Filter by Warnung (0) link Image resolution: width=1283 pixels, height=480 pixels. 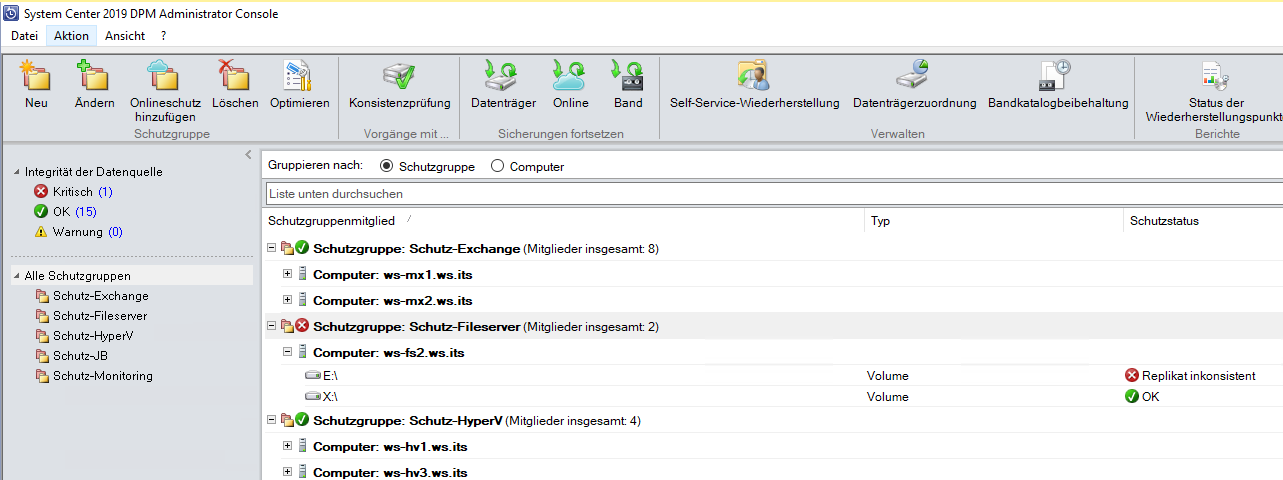pyautogui.click(x=88, y=231)
